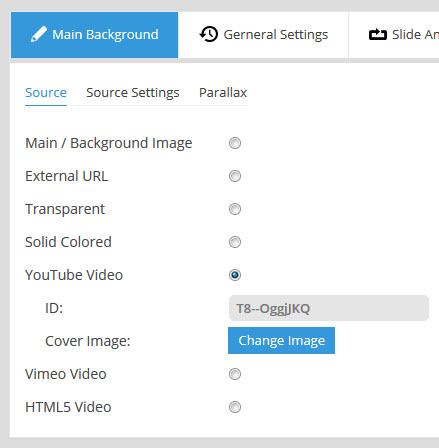Open the Parallax sub-tab

[x=223, y=93]
